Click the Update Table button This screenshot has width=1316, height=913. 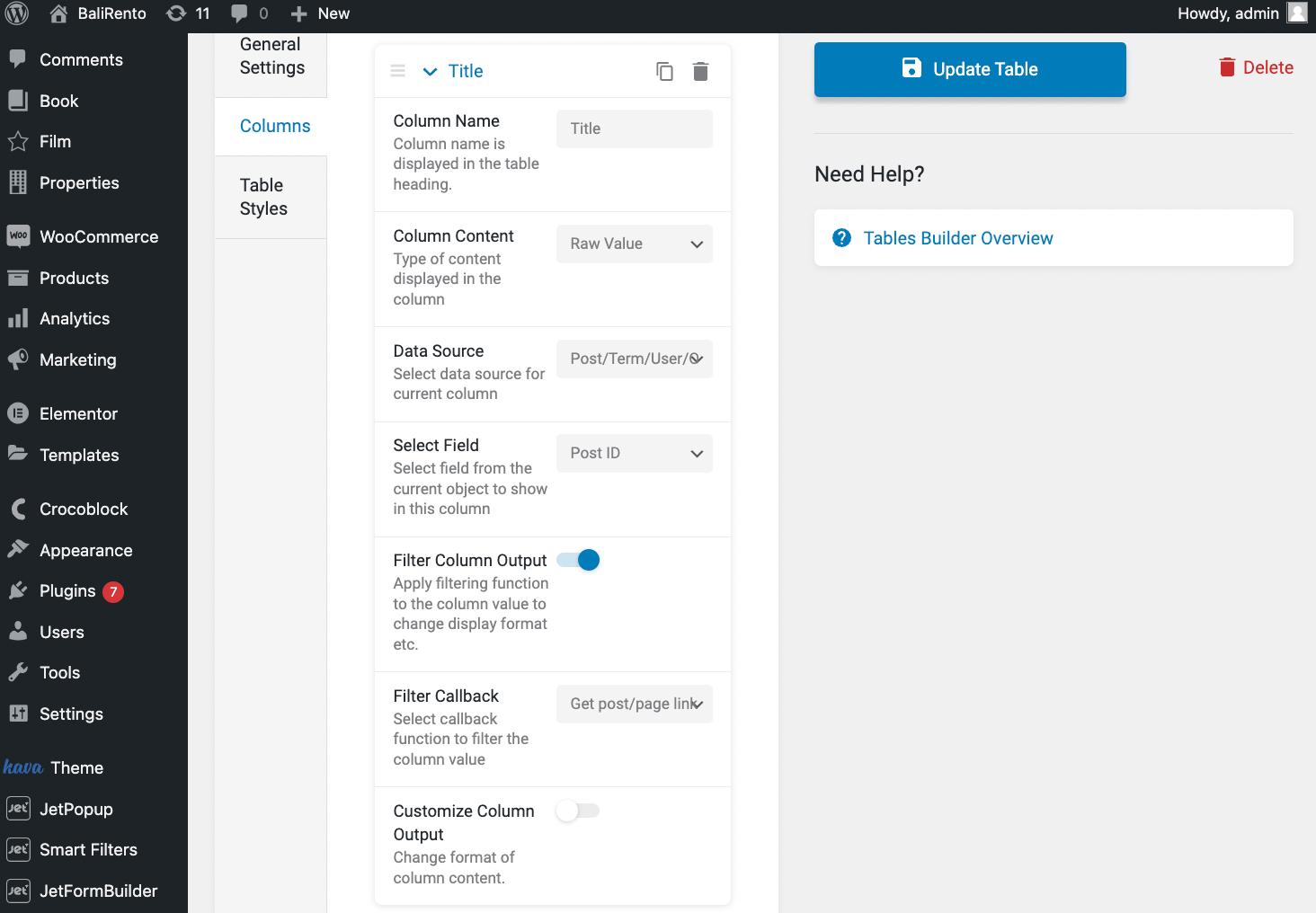(x=970, y=69)
